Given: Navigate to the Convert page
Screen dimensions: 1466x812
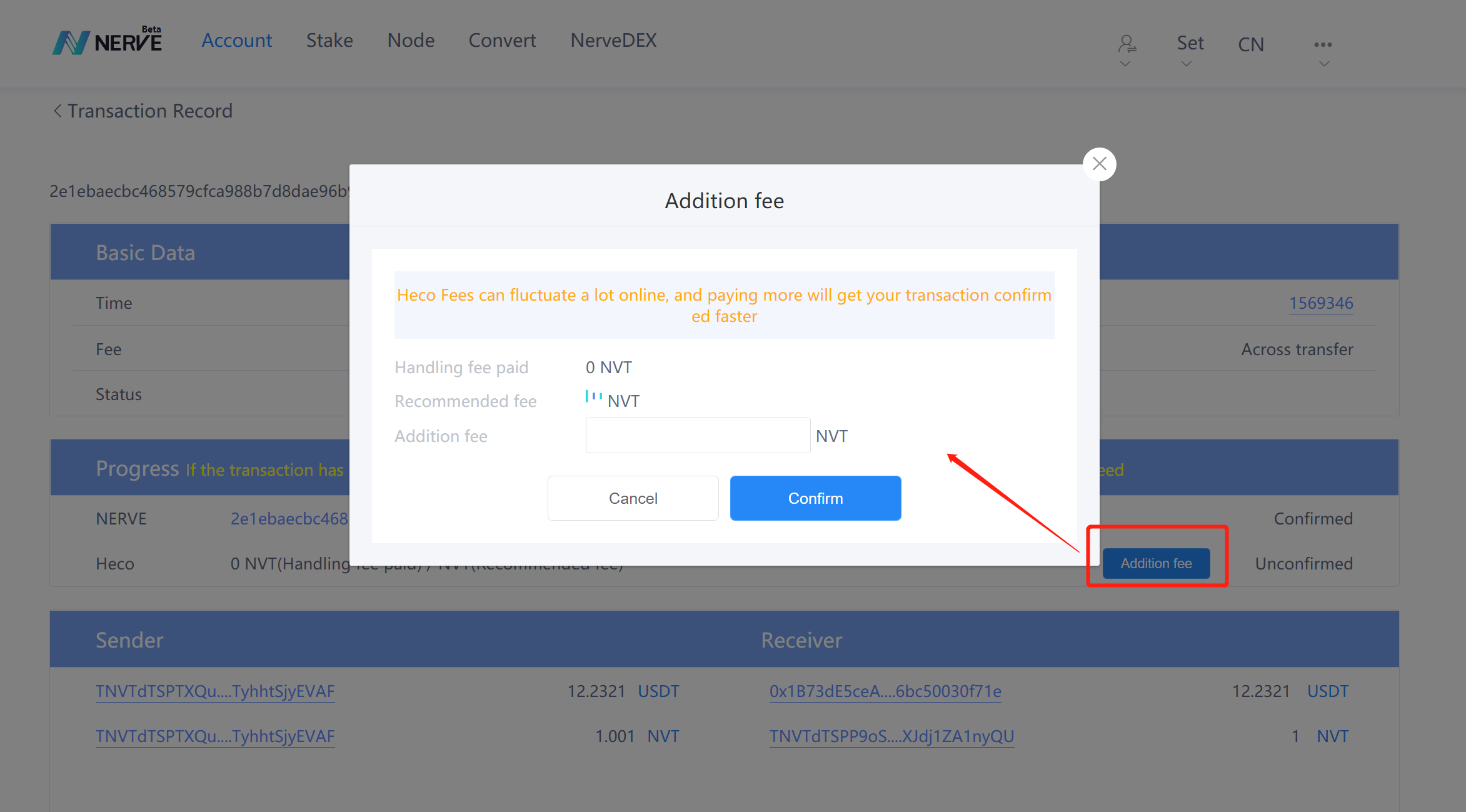Looking at the screenshot, I should point(502,41).
